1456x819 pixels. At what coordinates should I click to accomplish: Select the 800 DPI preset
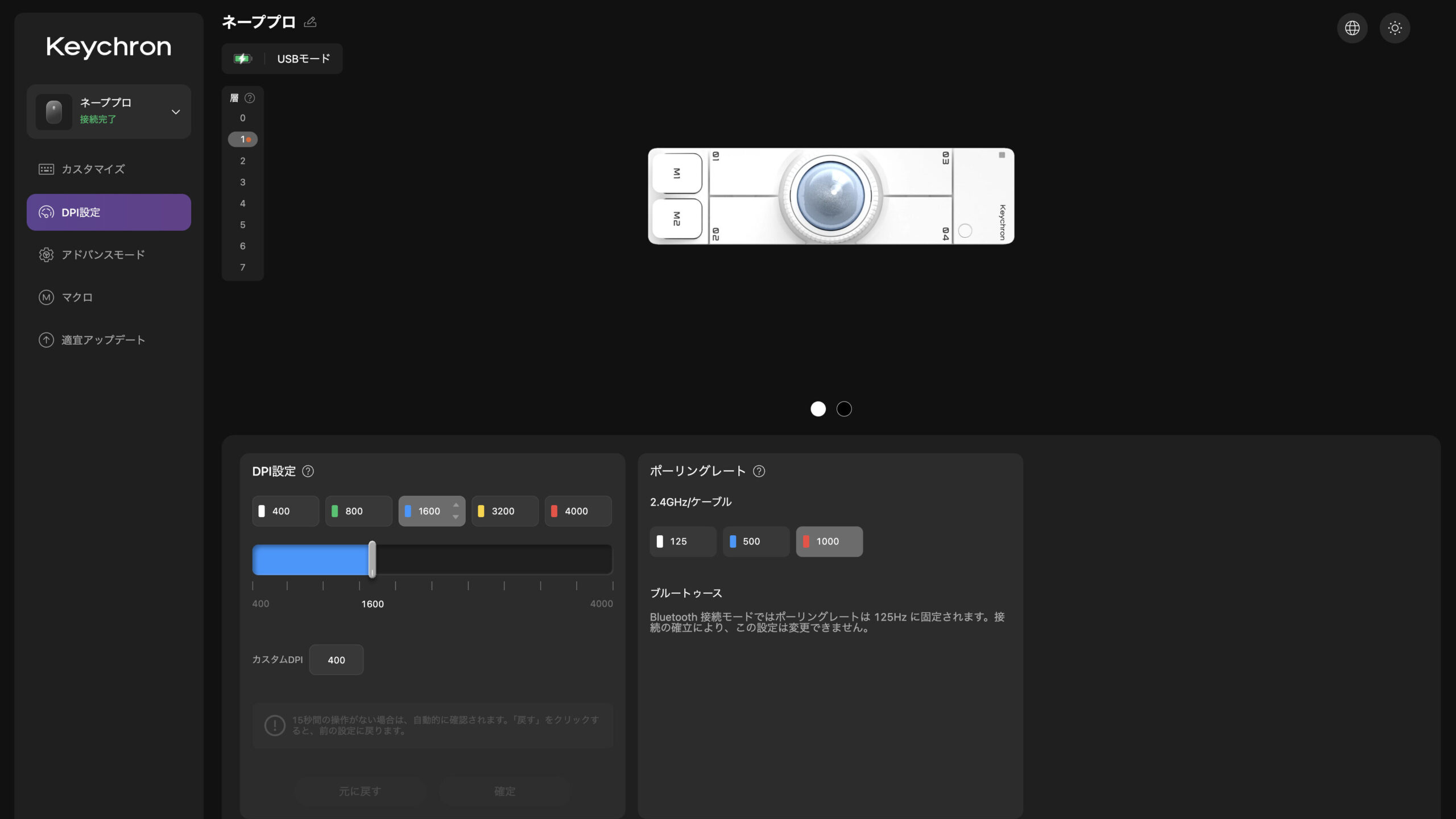point(359,511)
